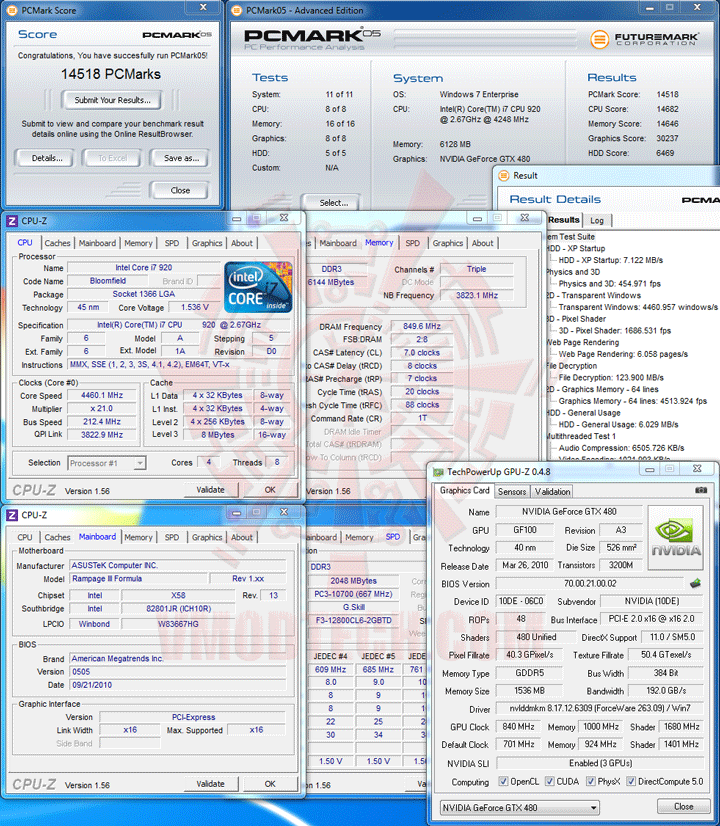This screenshot has height=826, width=720.
Task: Click the Result window title icon
Action: tap(504, 175)
